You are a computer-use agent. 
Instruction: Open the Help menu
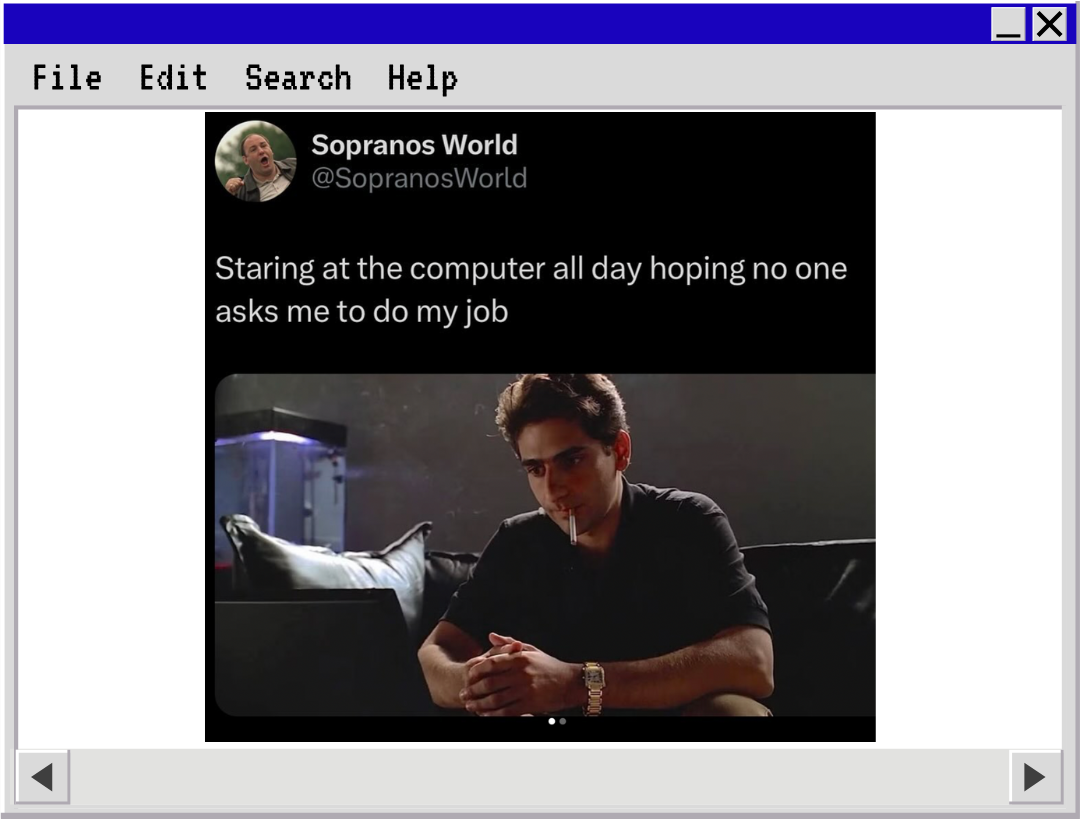[x=423, y=79]
